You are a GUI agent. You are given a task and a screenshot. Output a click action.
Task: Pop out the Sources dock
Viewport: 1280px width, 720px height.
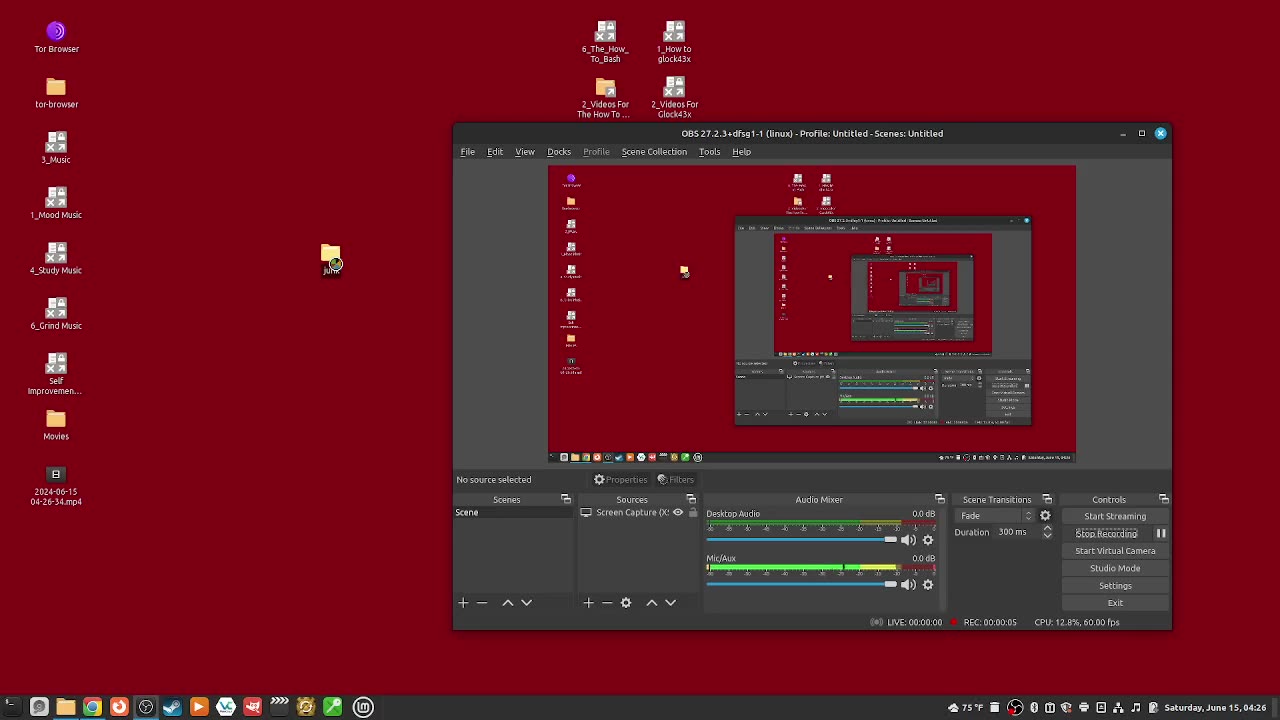click(x=691, y=500)
